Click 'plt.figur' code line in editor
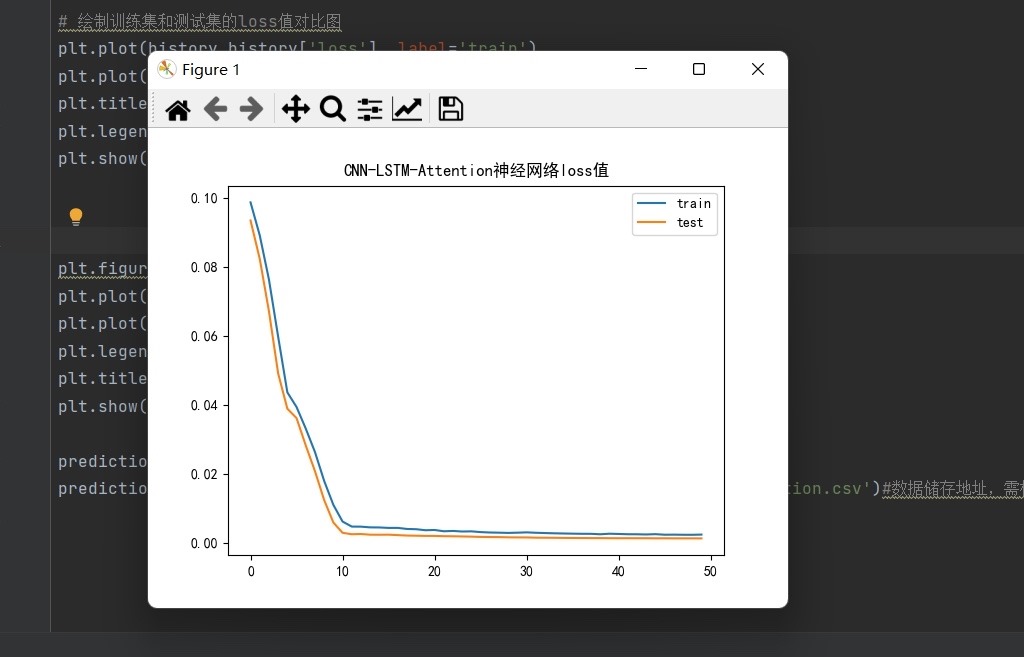Screen dimensions: 1024x657 (103, 268)
